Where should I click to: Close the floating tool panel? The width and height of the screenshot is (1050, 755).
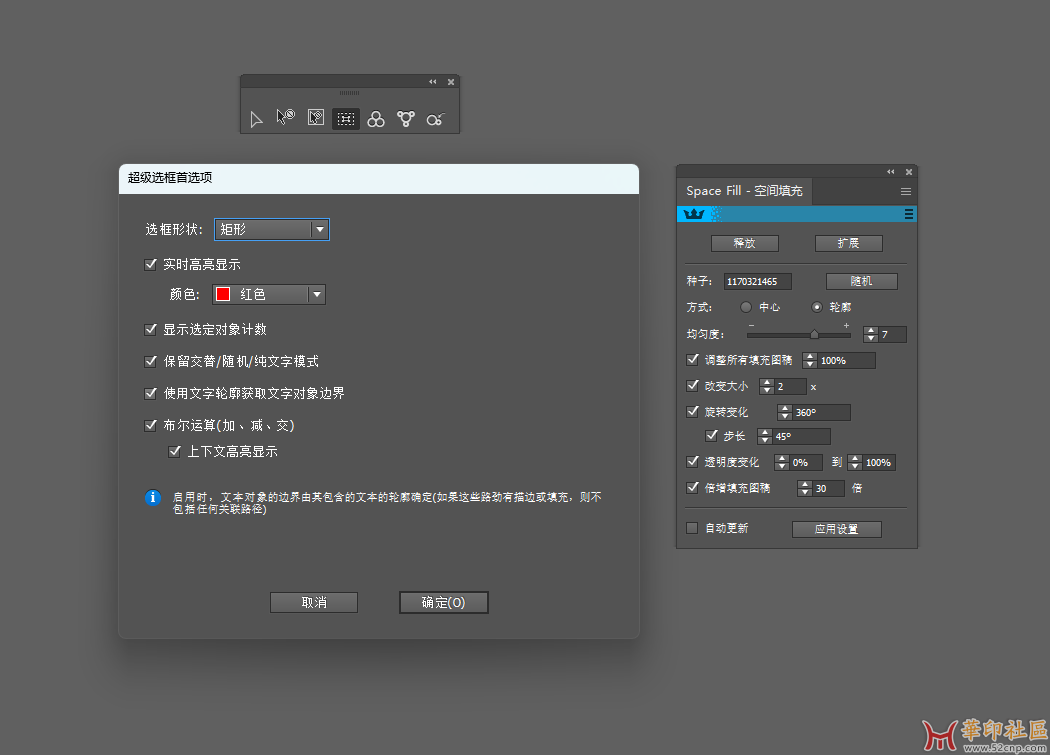tap(451, 82)
